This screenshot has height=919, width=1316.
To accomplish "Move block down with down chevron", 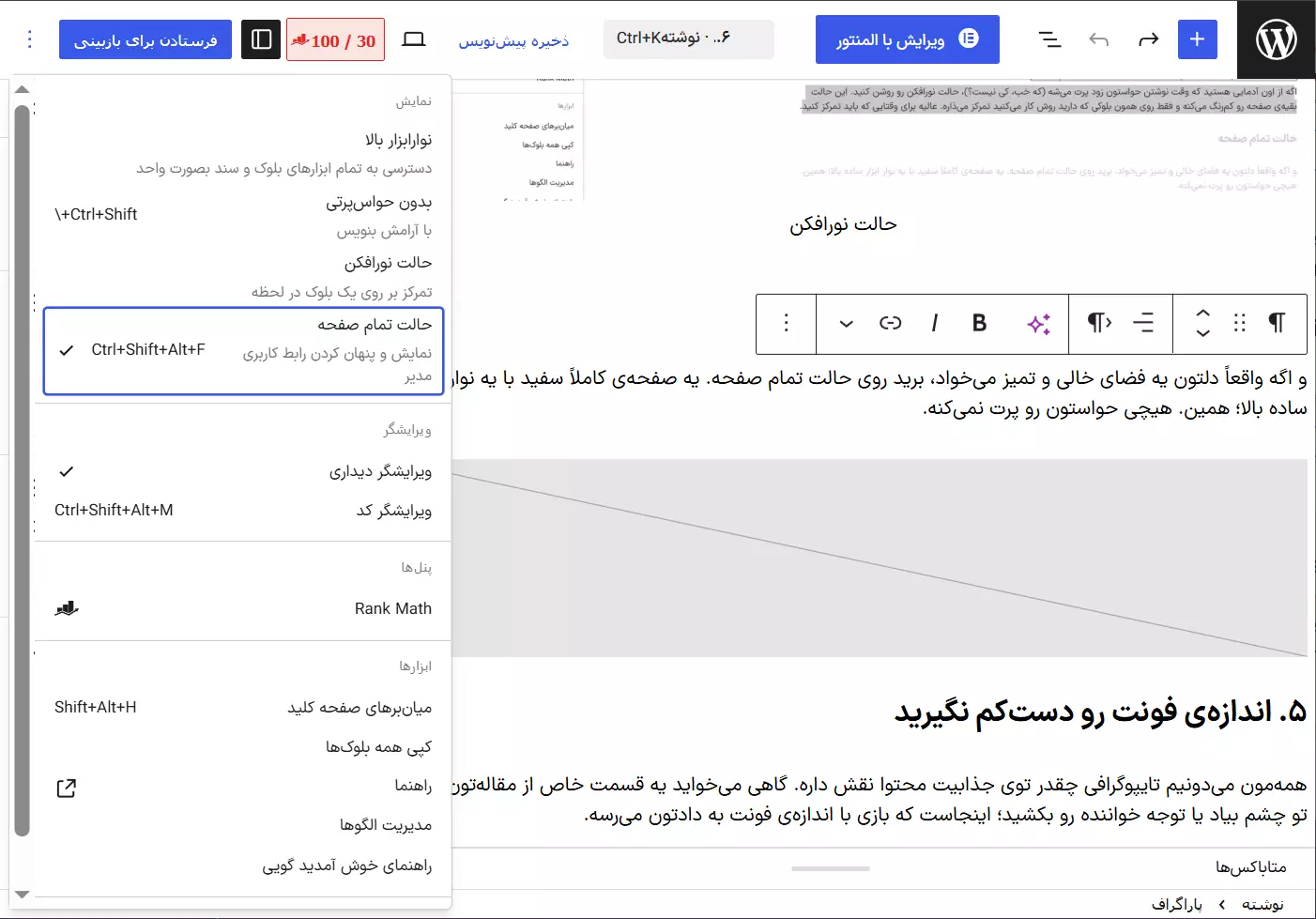I will point(1202,333).
